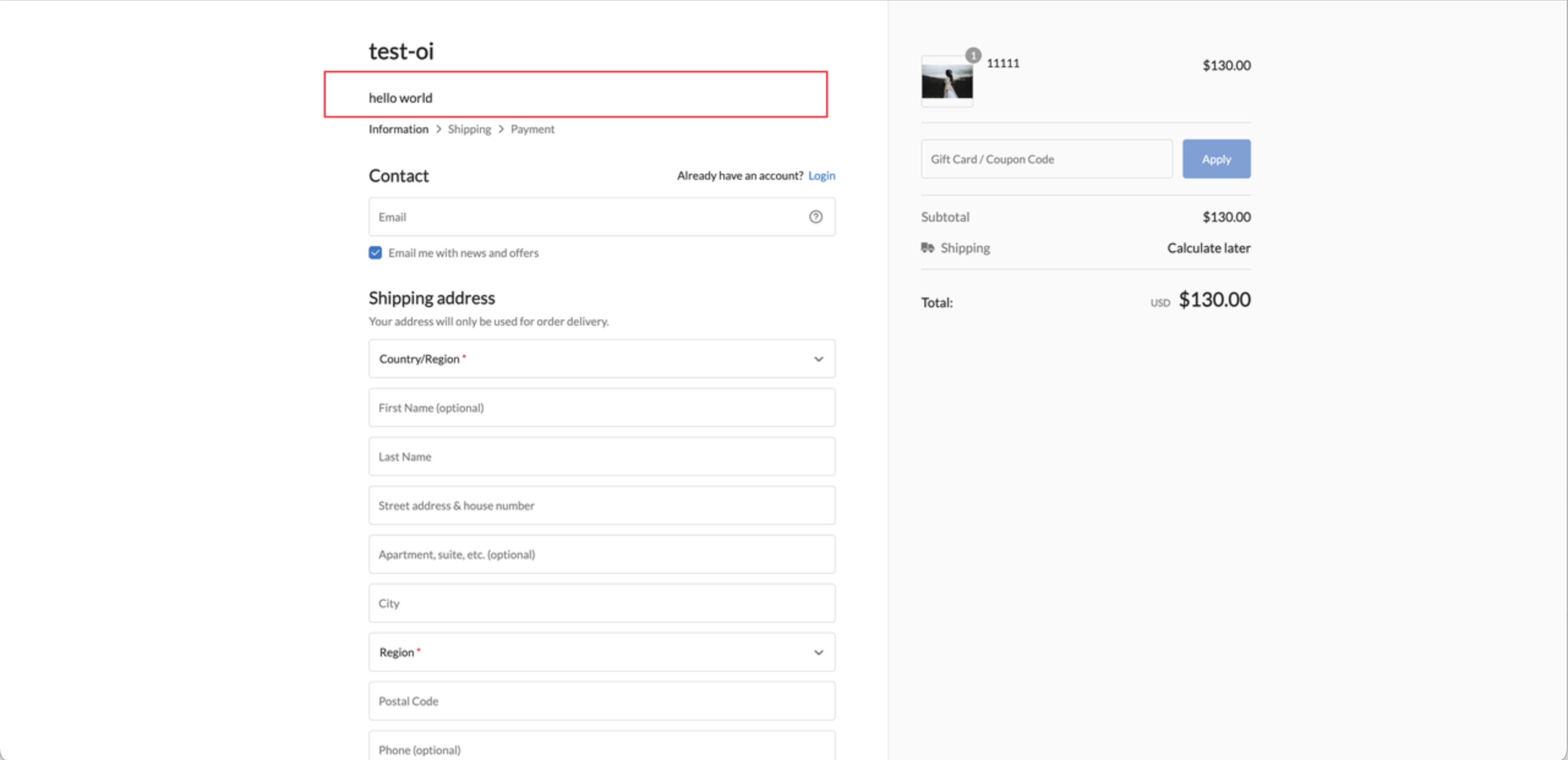1568x760 pixels.
Task: Click the First Name field
Action: 601,408
